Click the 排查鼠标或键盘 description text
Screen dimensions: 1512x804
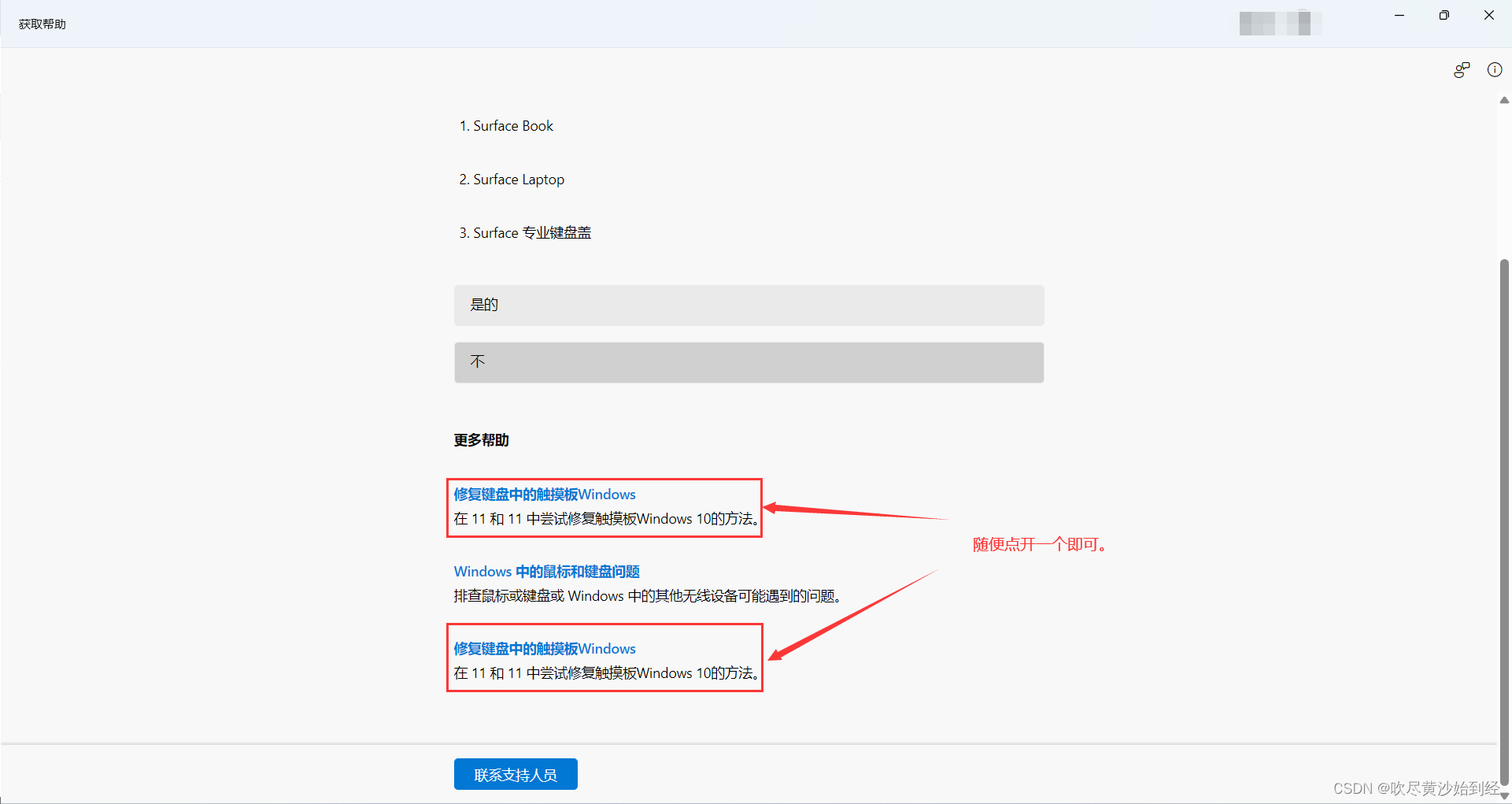pos(649,596)
